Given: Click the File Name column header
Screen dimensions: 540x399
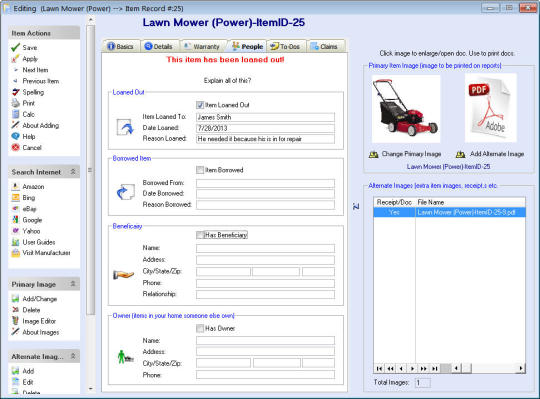Looking at the screenshot, I should coord(470,202).
